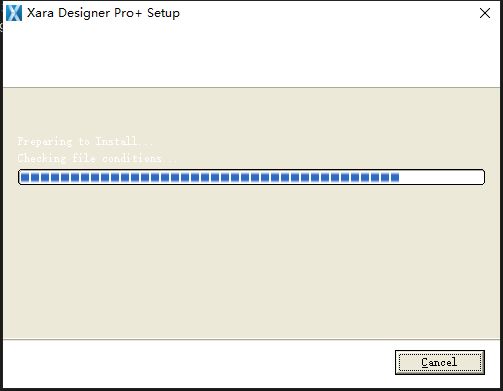
Task: Click the 'Xara Designer Pro+ Setup' window title
Action: [103, 13]
